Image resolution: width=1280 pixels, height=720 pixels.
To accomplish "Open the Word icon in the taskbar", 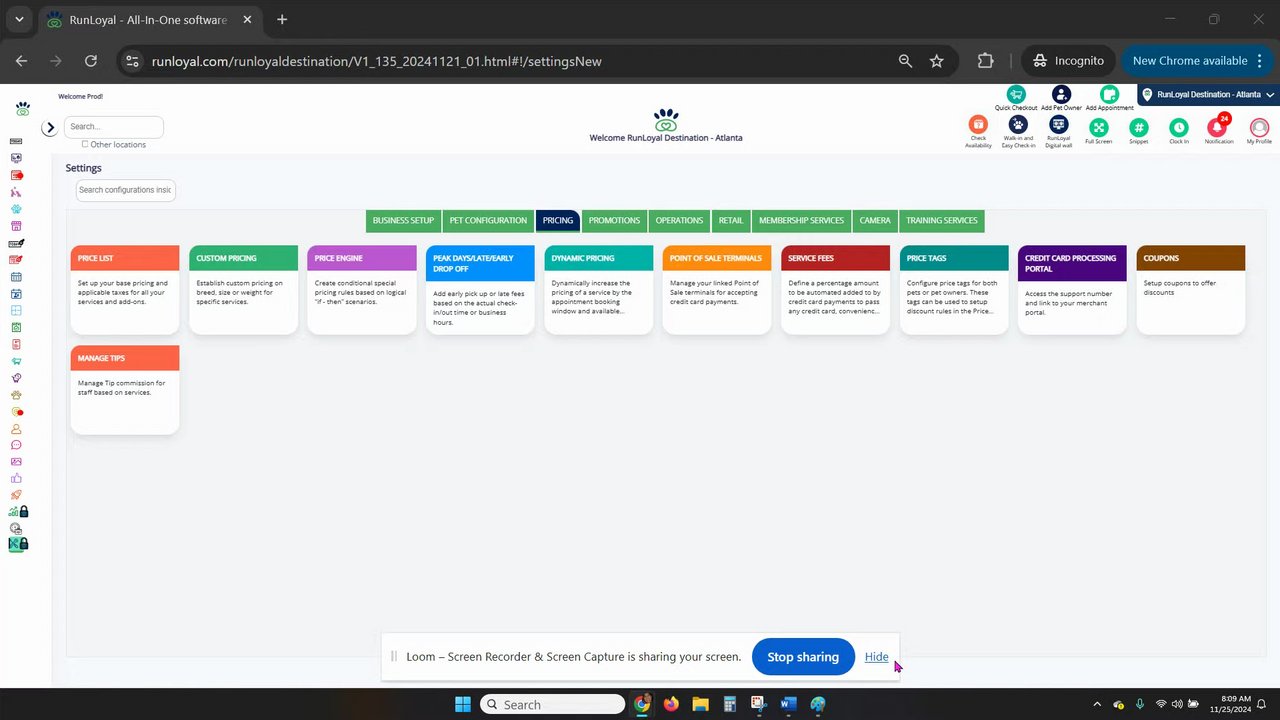I will (x=788, y=704).
